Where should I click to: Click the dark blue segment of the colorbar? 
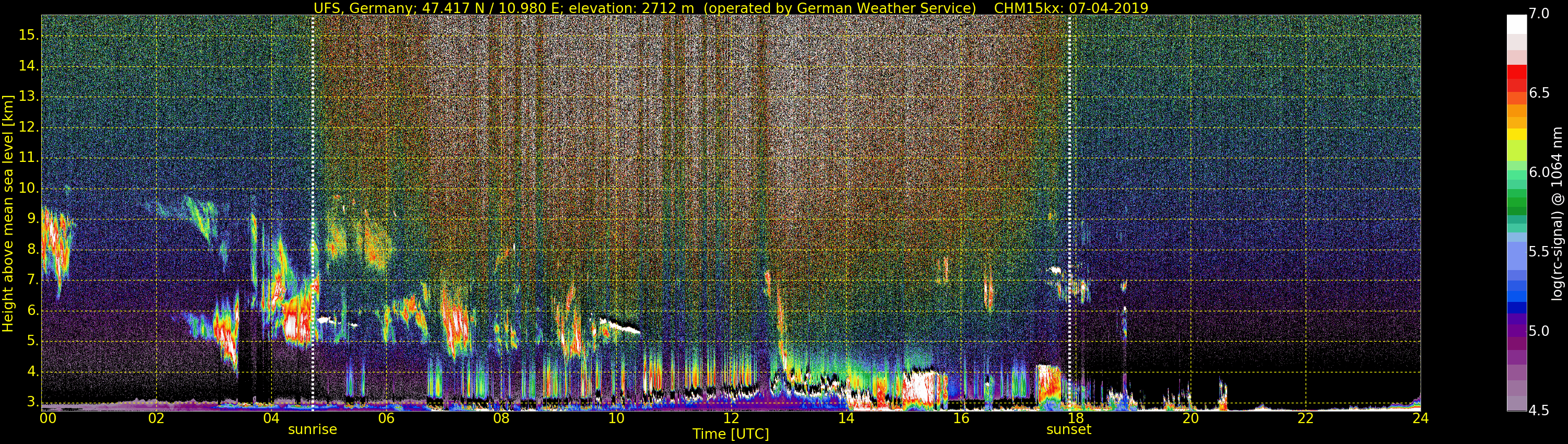(x=1516, y=308)
